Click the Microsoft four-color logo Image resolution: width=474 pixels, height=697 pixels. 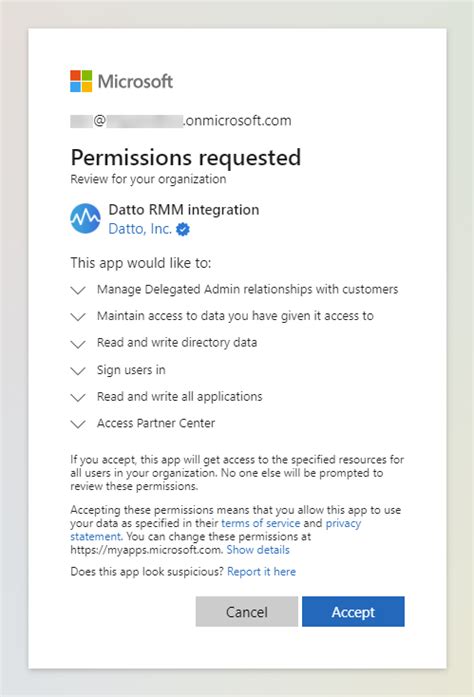81,81
